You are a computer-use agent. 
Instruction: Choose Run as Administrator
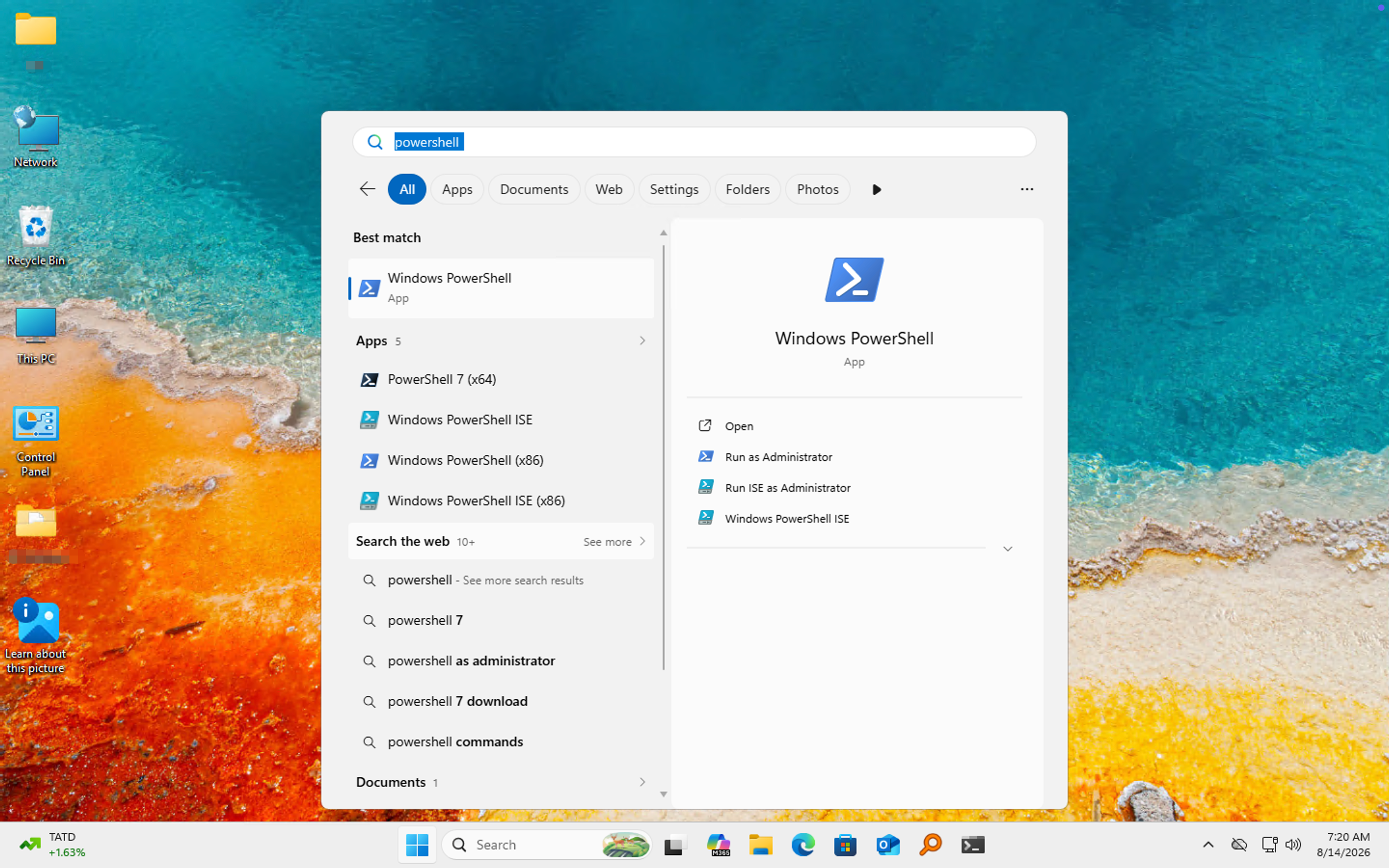[x=854, y=457]
